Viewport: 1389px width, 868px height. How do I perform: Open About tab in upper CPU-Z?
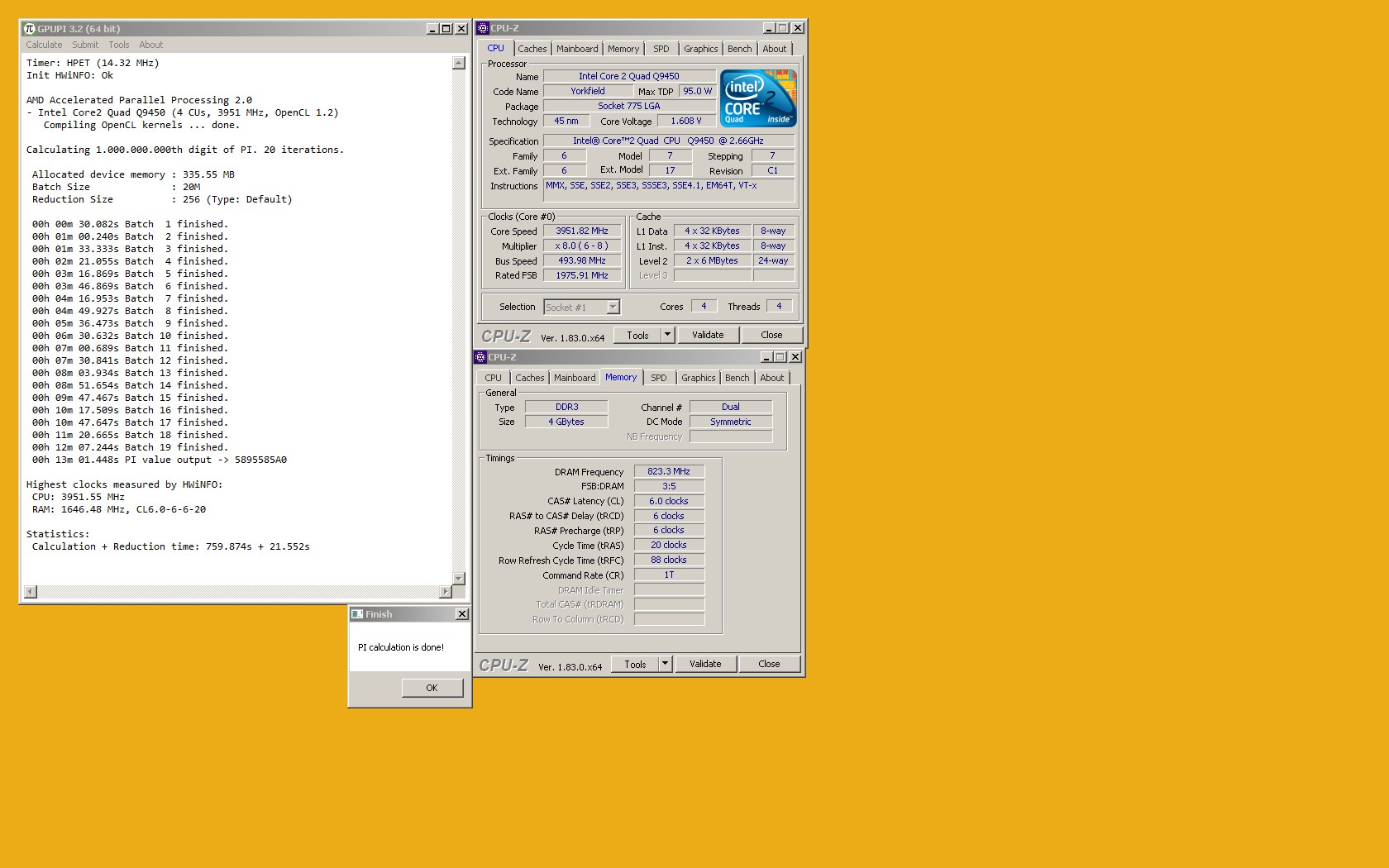tap(775, 49)
